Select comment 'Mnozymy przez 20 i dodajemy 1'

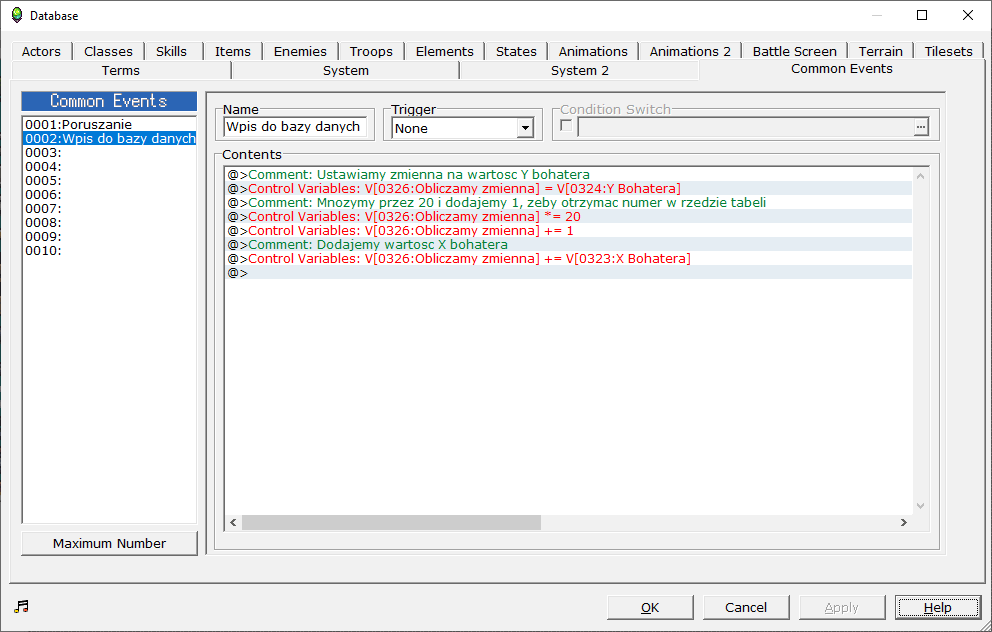click(569, 202)
